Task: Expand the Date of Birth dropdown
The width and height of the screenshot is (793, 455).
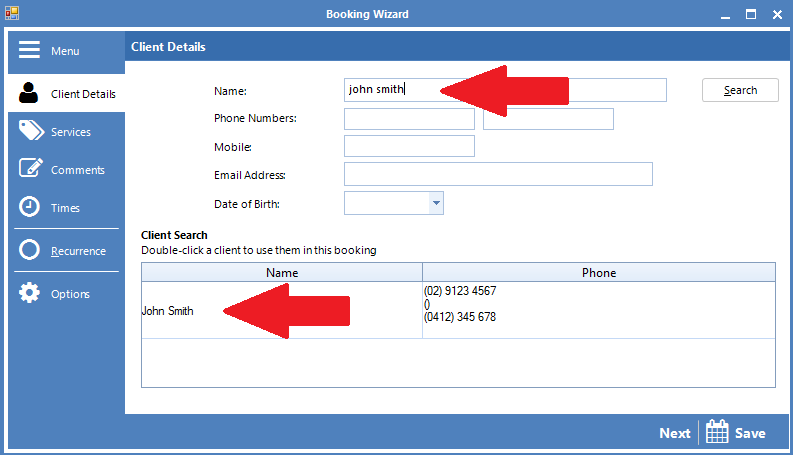Action: (x=435, y=204)
